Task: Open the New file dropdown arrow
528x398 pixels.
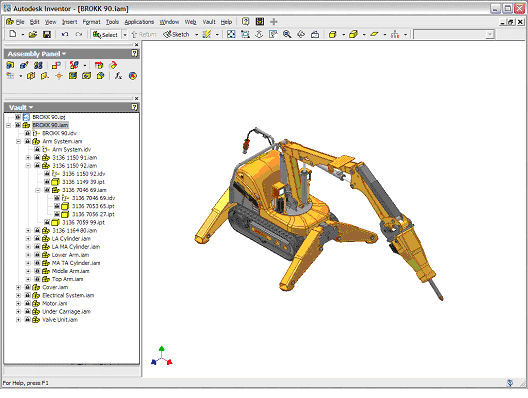Action: click(x=22, y=35)
